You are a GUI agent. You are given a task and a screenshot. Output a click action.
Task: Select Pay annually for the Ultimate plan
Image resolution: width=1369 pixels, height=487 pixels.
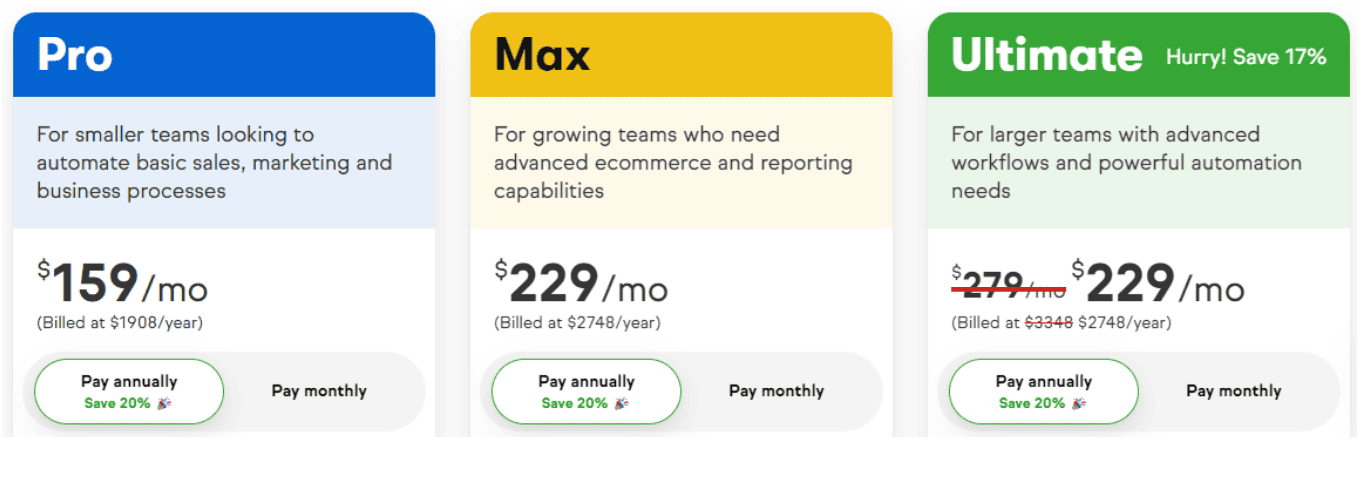(x=1043, y=392)
